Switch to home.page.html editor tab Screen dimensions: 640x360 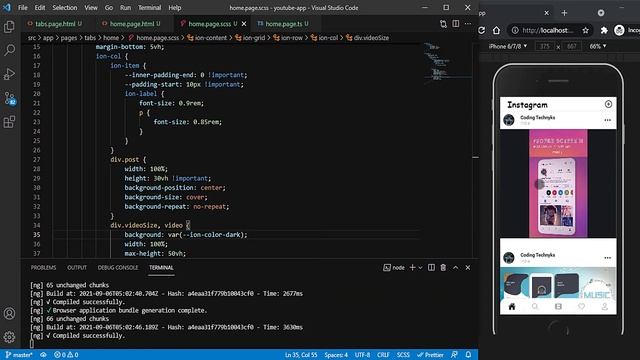click(132, 24)
